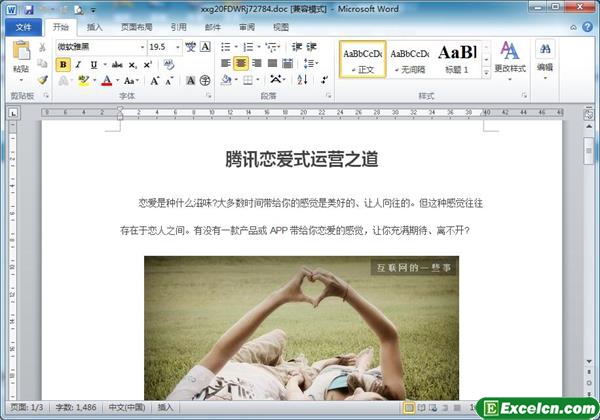
Task: Open the Borders dropdown arrow
Action: pyautogui.click(x=258, y=80)
